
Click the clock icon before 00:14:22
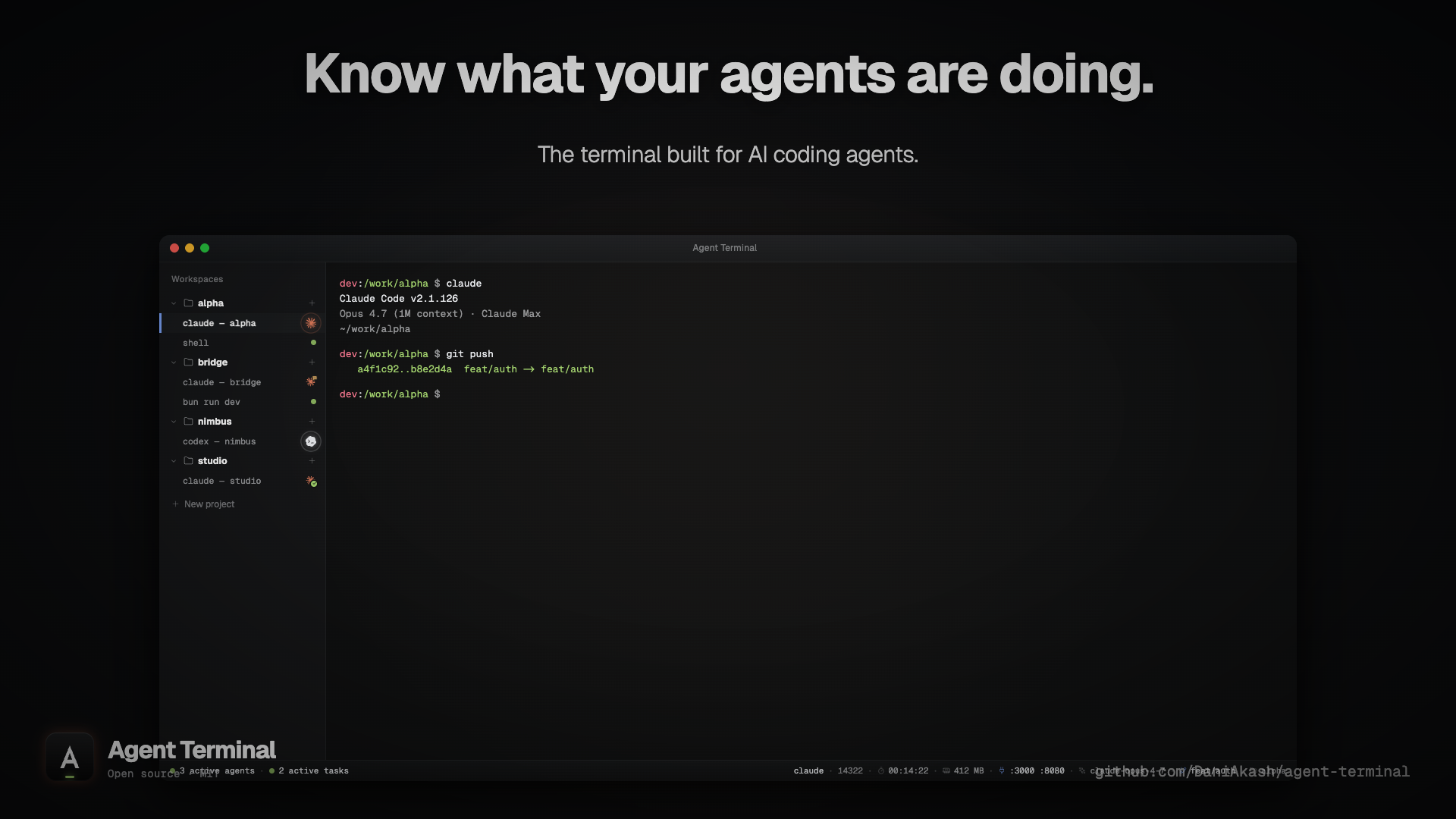coord(881,770)
